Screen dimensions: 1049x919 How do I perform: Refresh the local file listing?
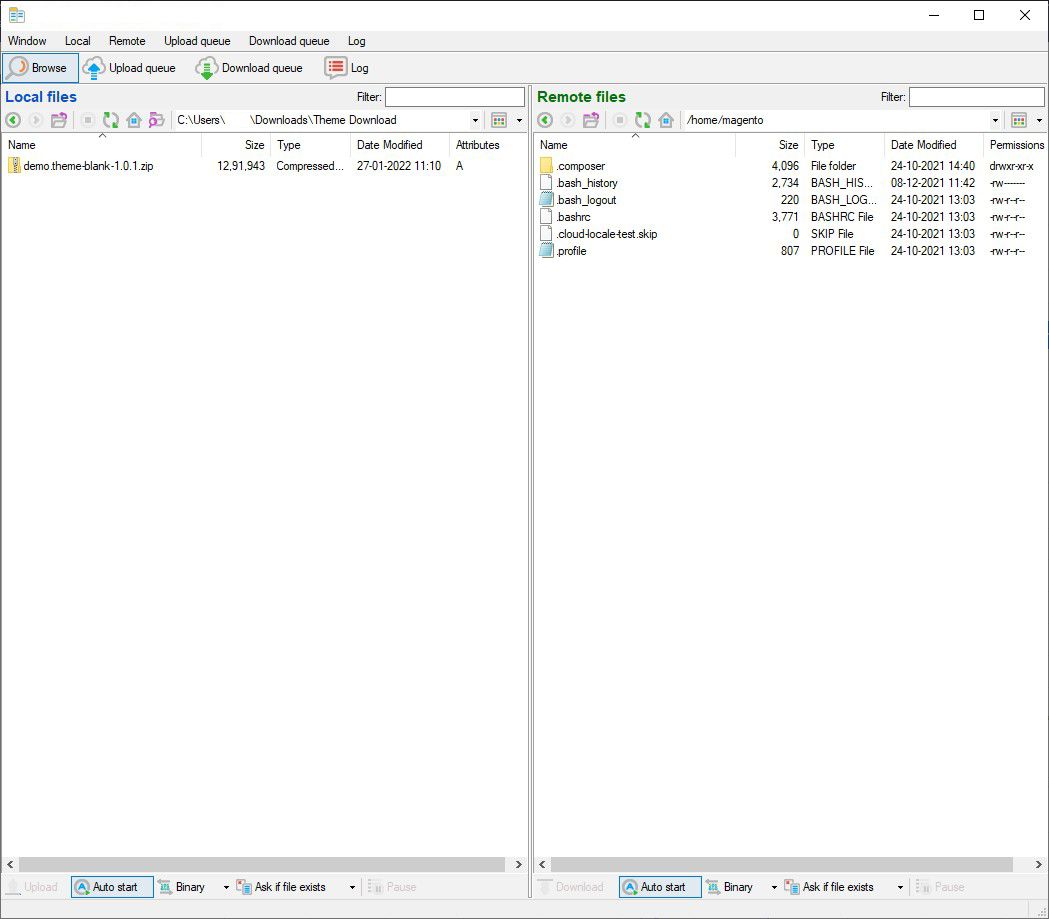[111, 119]
